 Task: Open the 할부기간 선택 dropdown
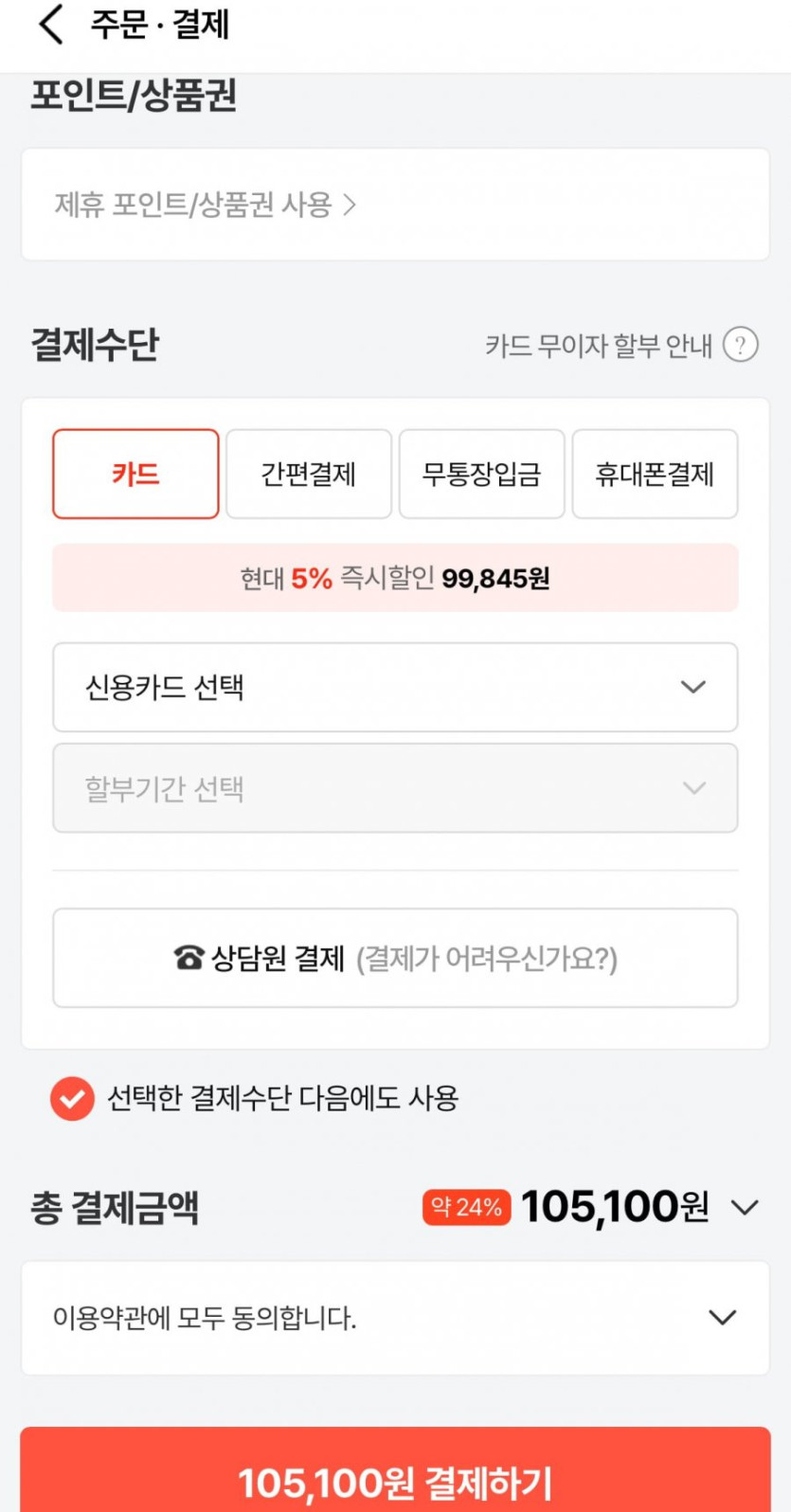(395, 788)
